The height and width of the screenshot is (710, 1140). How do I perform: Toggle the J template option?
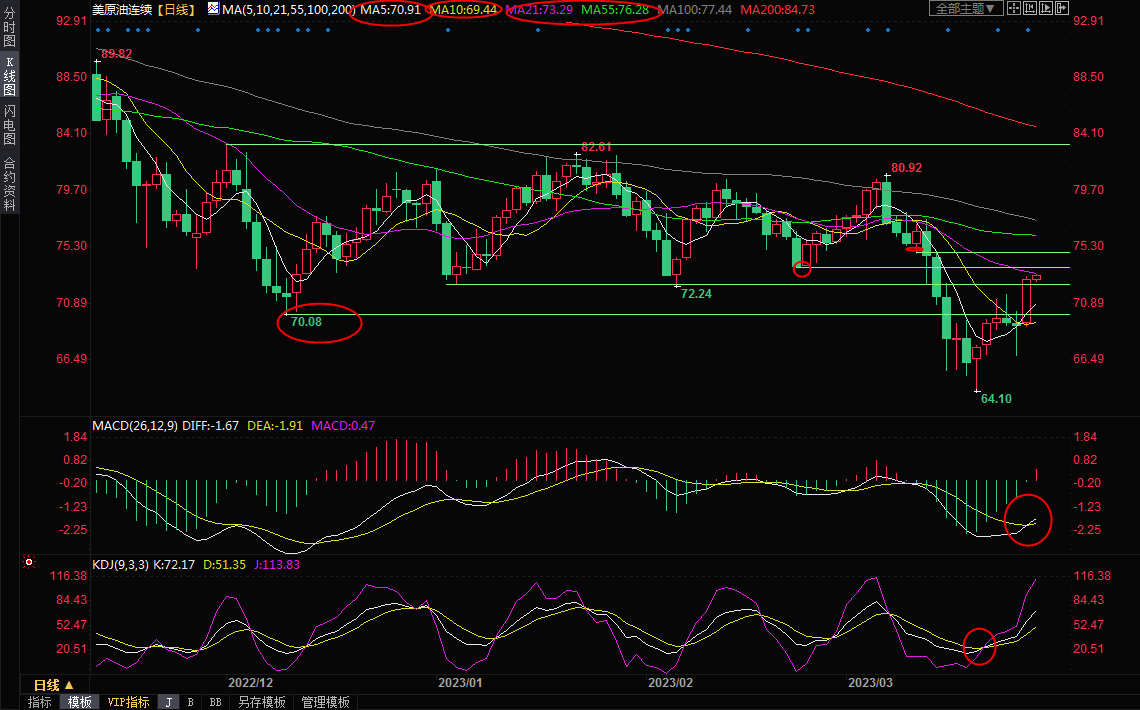point(168,702)
